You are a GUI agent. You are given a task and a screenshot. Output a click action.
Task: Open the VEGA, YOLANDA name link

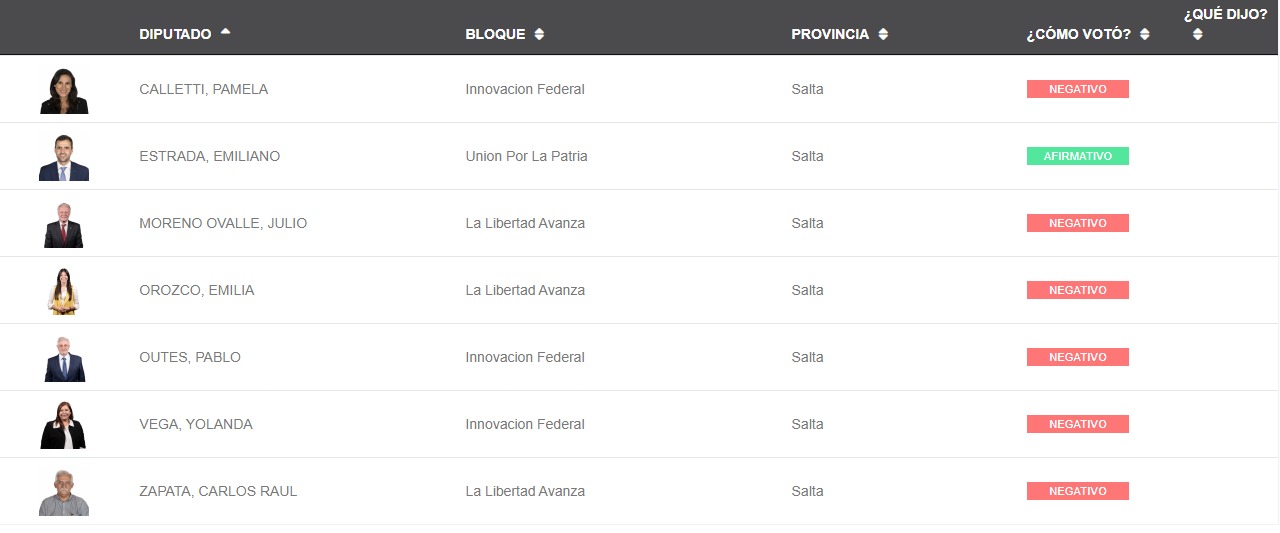coord(196,424)
